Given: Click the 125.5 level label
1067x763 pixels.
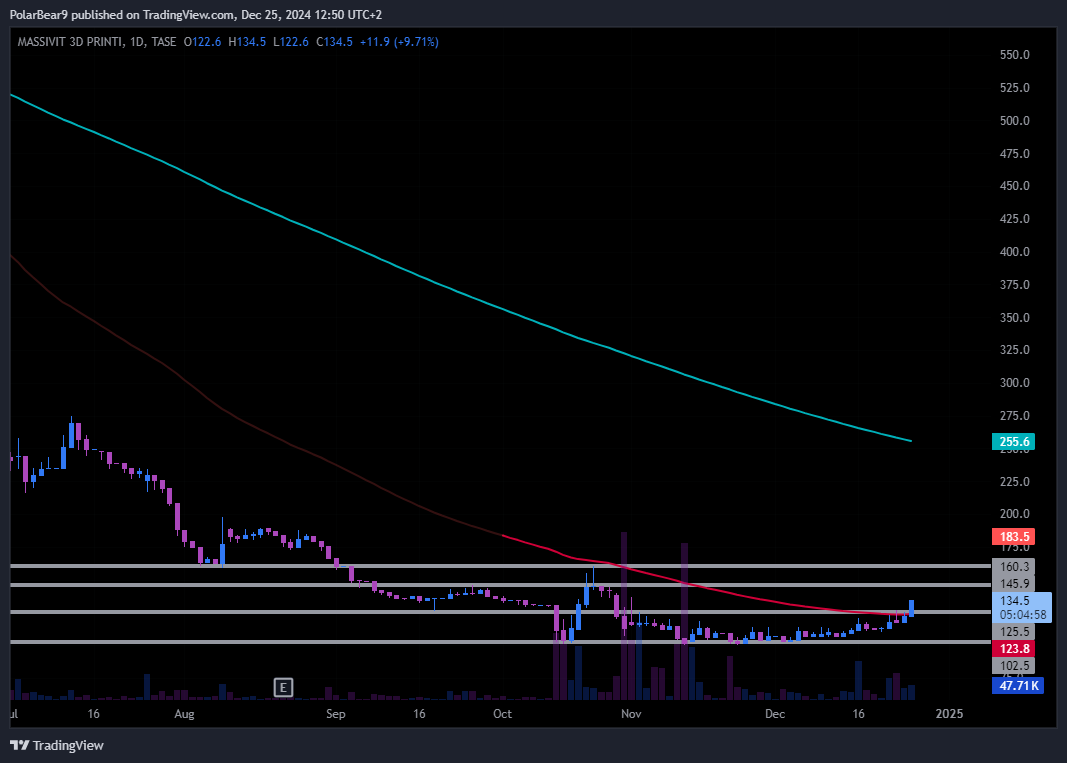Looking at the screenshot, I should (x=1013, y=632).
